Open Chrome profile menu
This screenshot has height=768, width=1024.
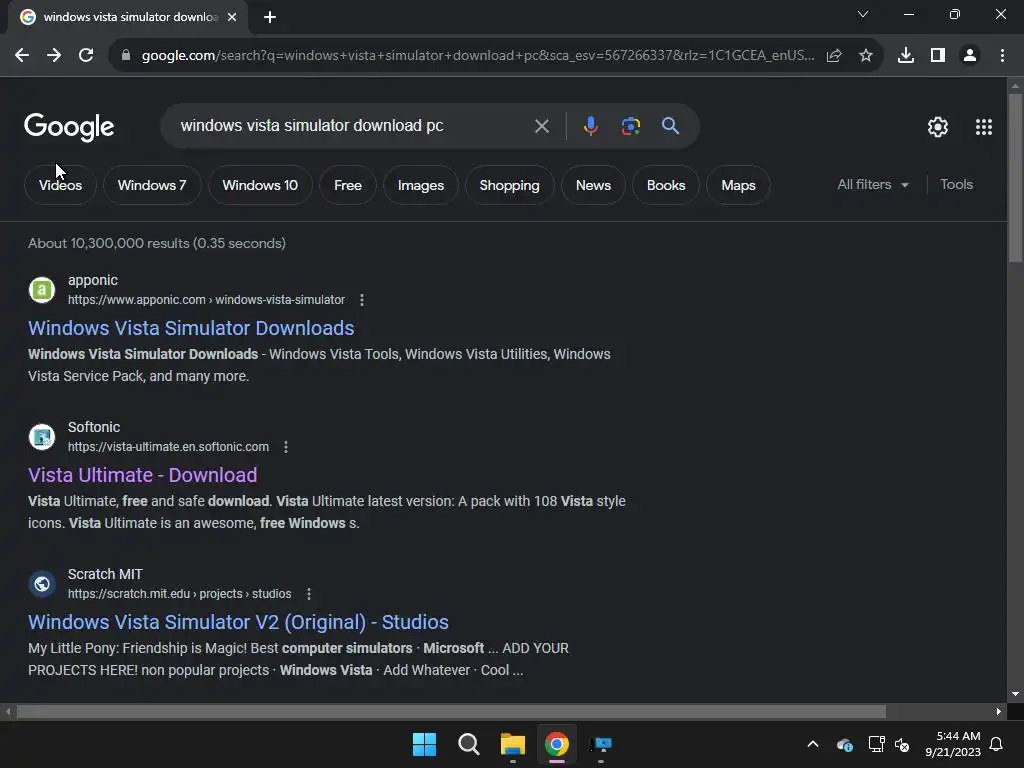(970, 56)
